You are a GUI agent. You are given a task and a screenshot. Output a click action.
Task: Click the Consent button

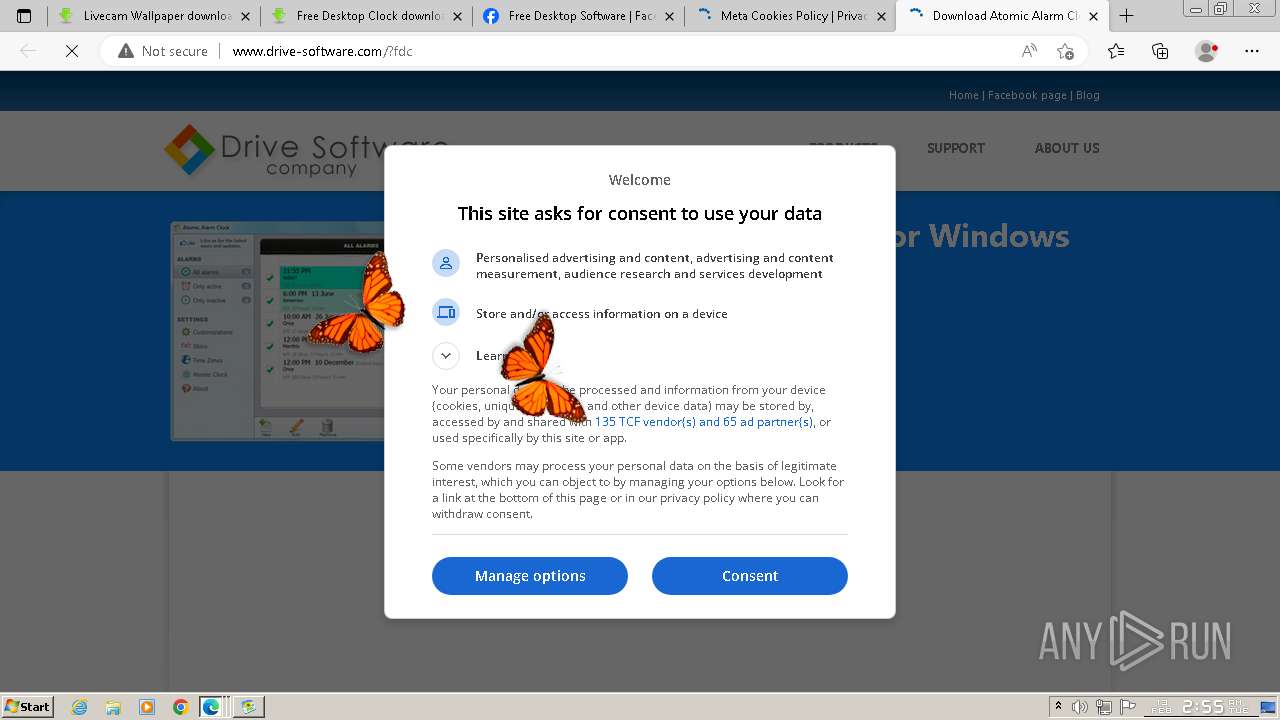coord(749,576)
